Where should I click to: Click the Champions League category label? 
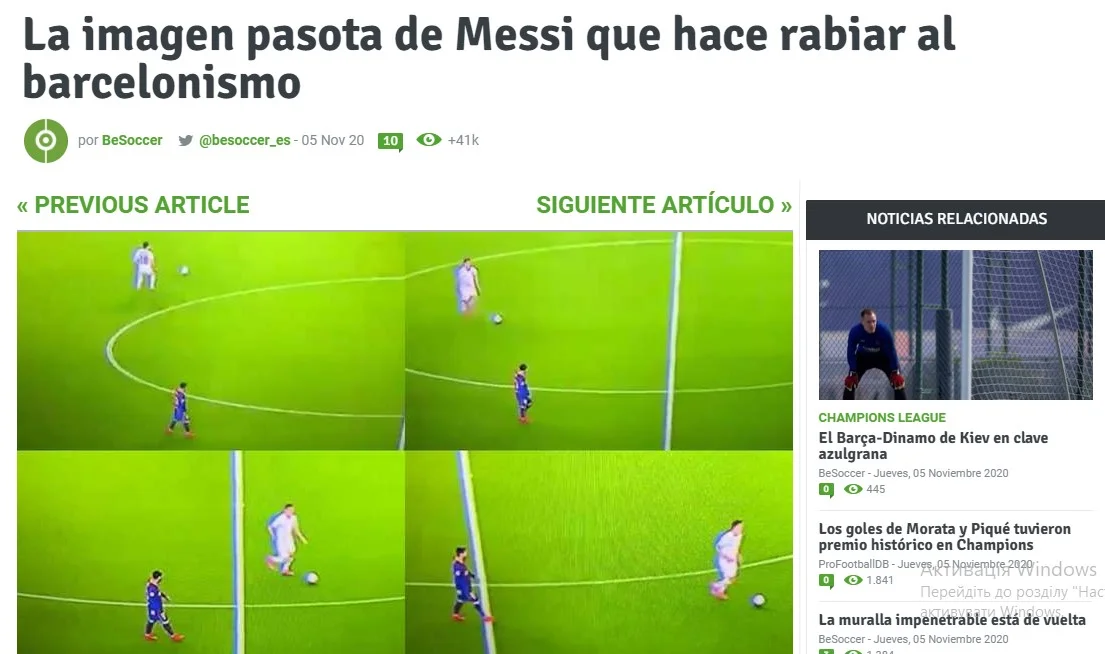click(882, 417)
